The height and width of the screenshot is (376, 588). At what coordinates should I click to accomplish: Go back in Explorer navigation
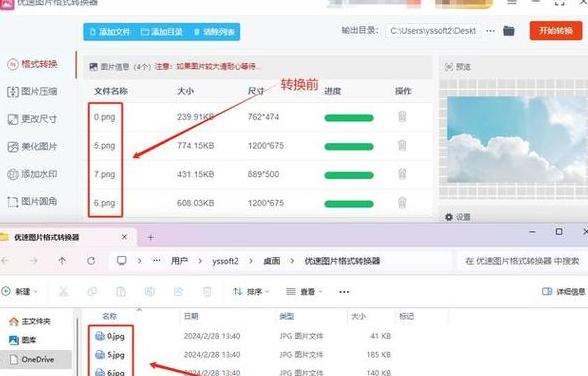pos(5,261)
